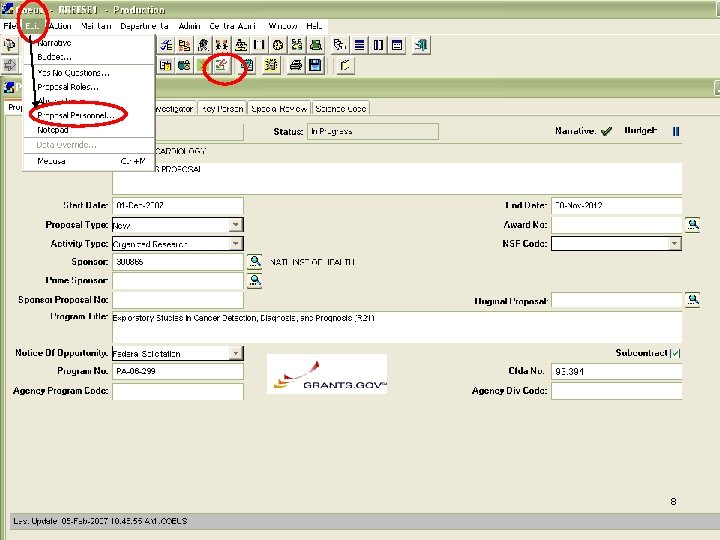Choose Notepad from the Edit menu
This screenshot has width=720, height=540.
(x=89, y=130)
